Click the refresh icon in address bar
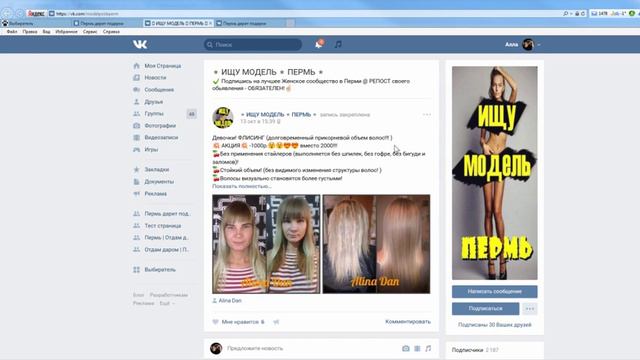 [x=583, y=13]
